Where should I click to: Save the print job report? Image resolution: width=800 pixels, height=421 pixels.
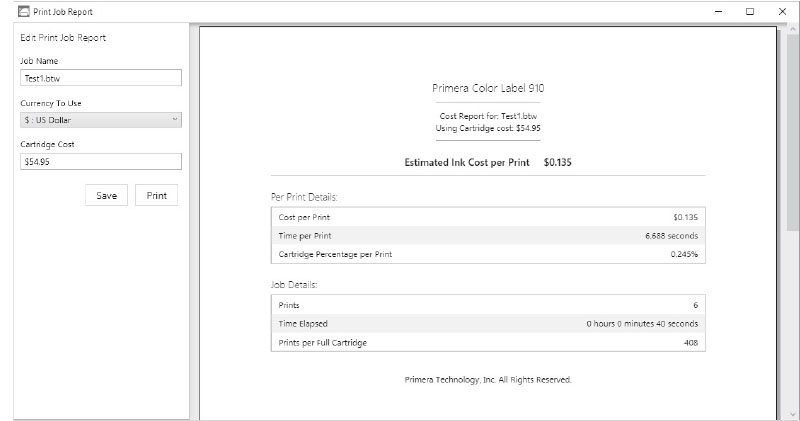pyautogui.click(x=107, y=195)
